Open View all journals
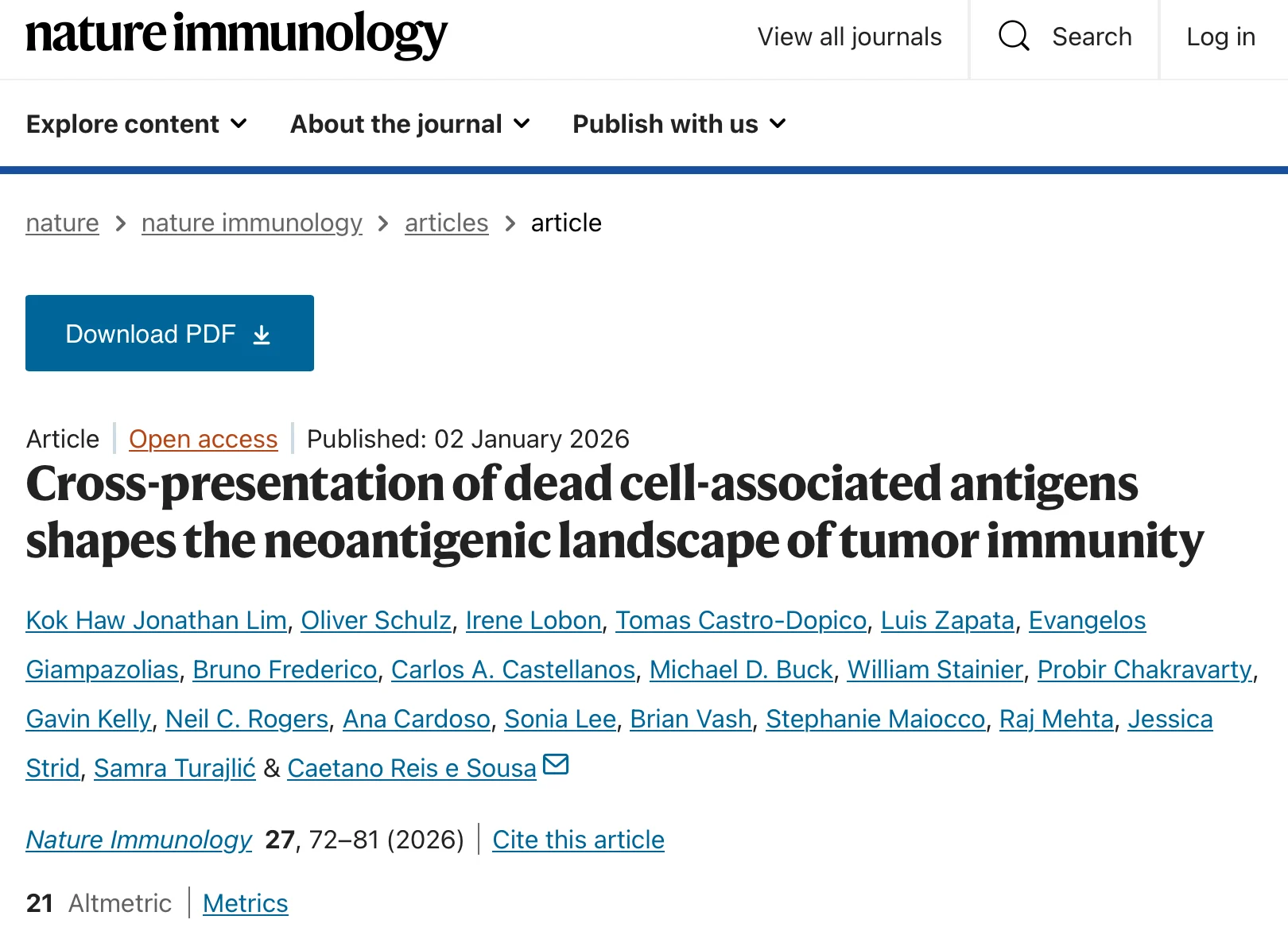Screen dimensions: 1288x939 849,37
